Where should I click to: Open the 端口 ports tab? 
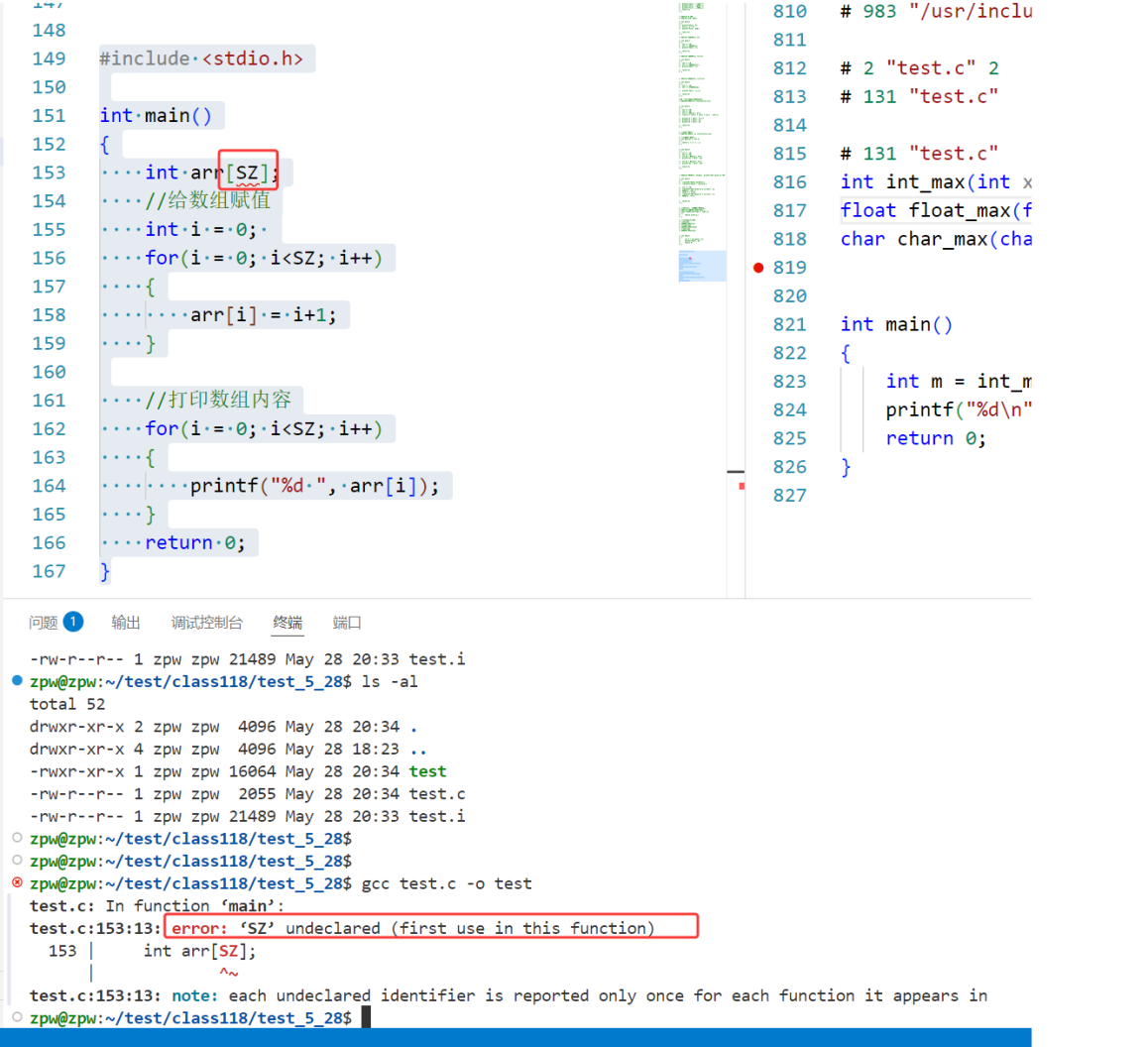[x=347, y=623]
